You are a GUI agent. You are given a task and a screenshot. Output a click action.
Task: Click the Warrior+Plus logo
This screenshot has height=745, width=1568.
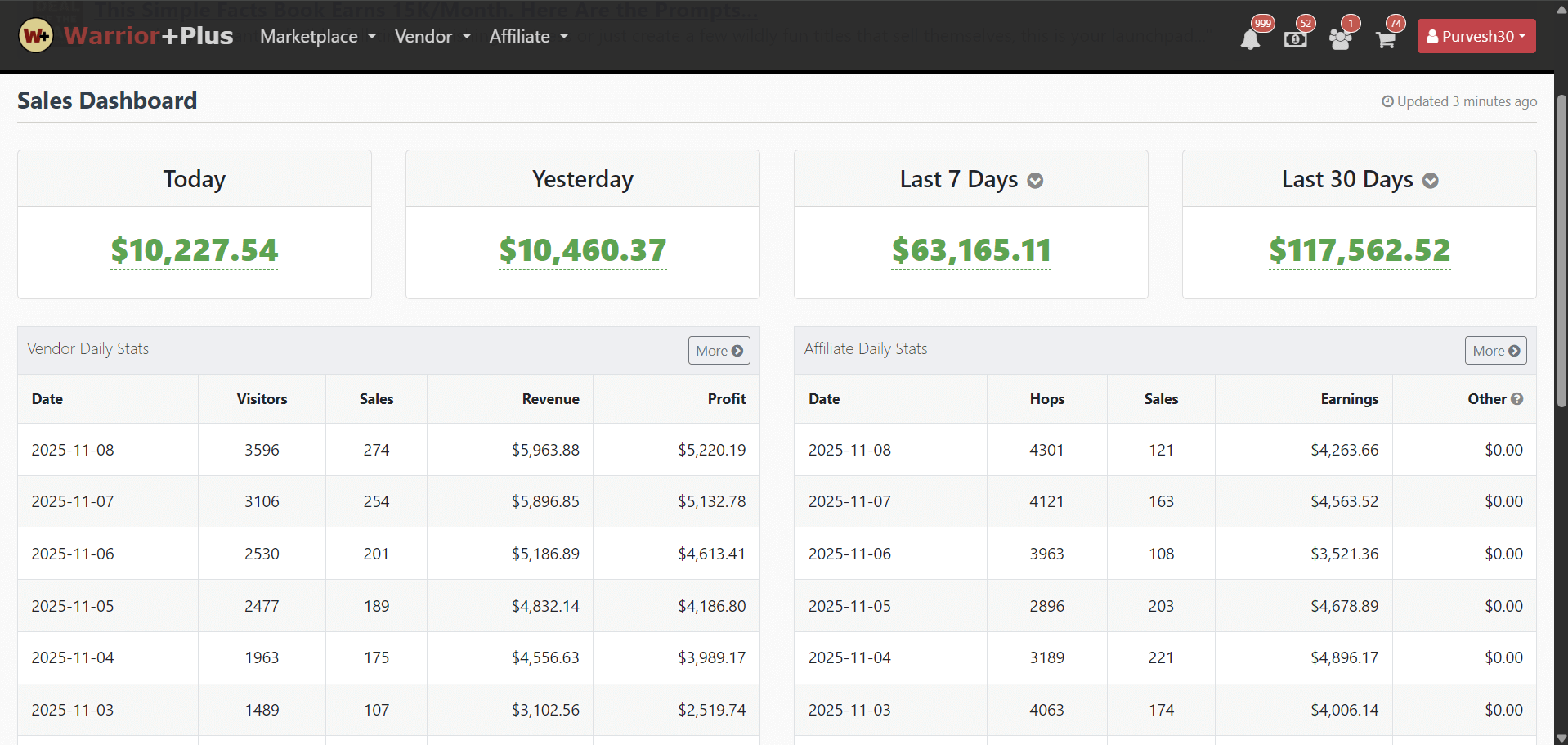pyautogui.click(x=126, y=36)
